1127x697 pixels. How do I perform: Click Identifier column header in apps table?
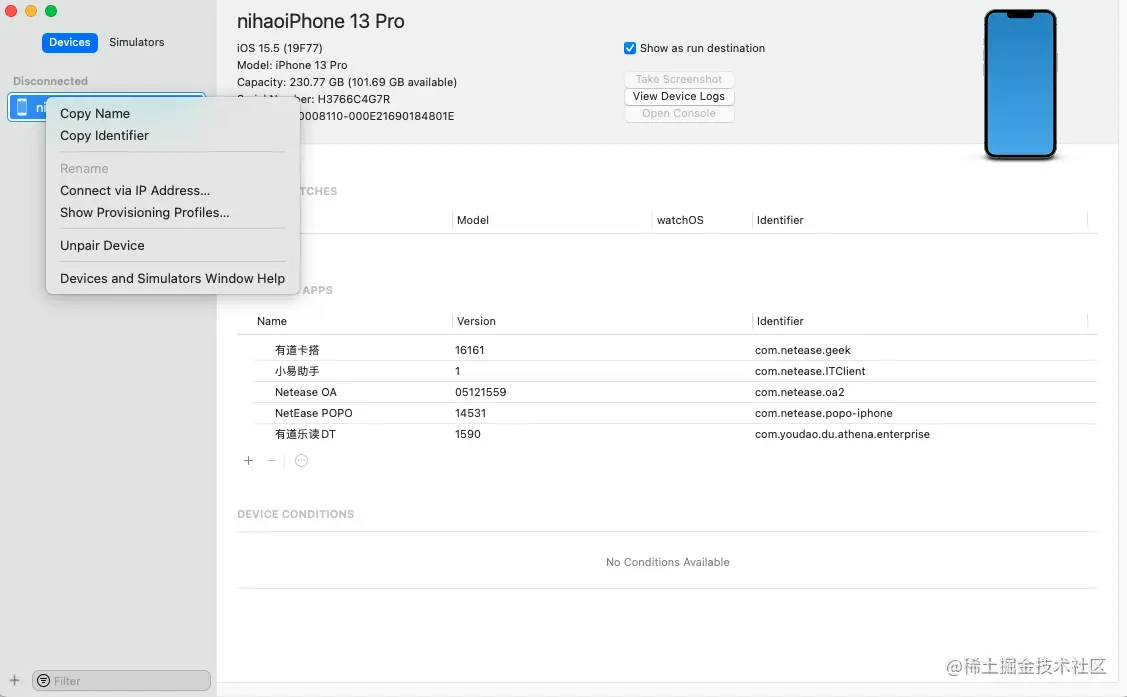pos(780,321)
